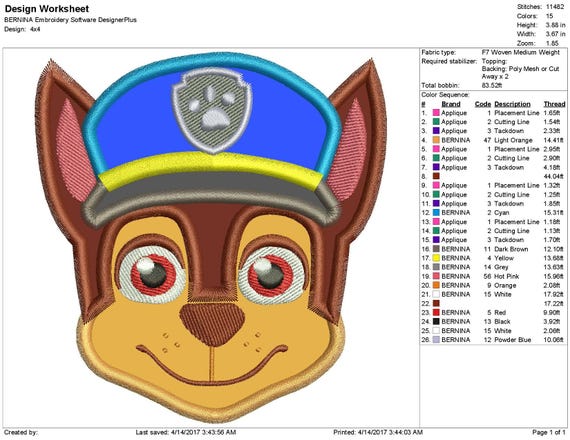Screen dimensions: 570x440
Task: Click the Red description in row 23
Action: click(500, 312)
